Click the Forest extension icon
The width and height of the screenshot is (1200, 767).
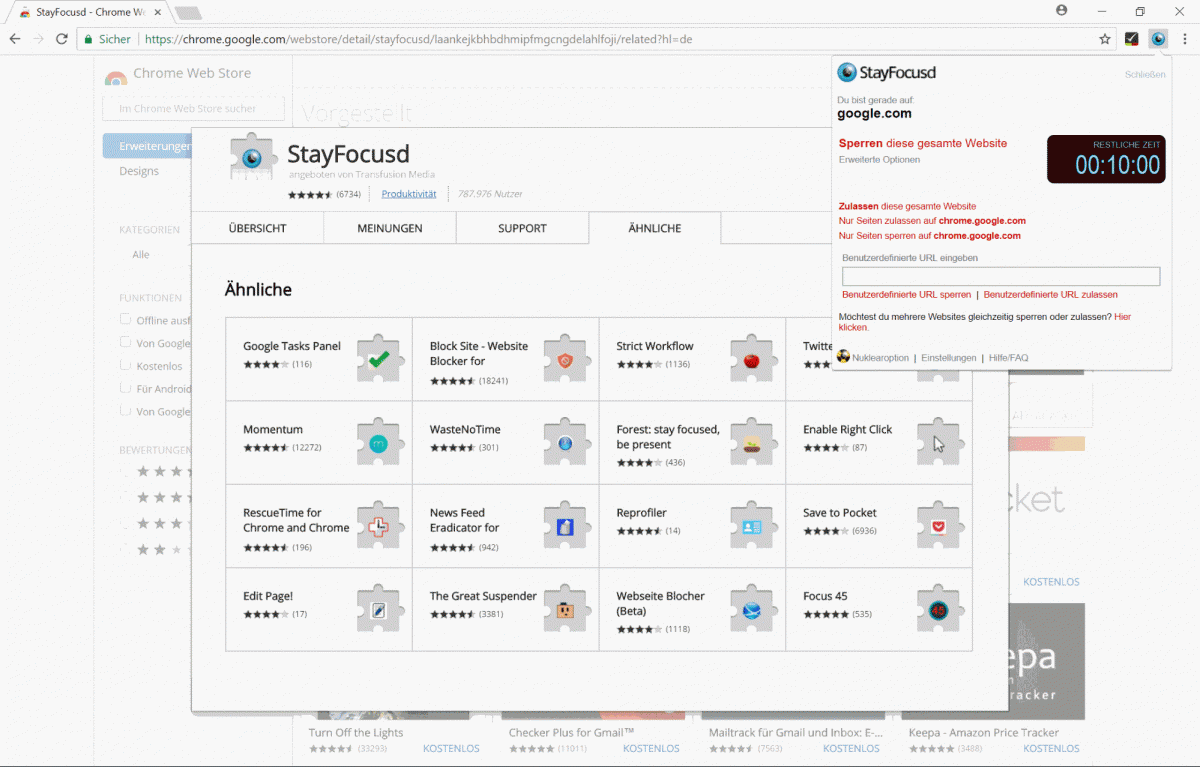click(x=752, y=441)
